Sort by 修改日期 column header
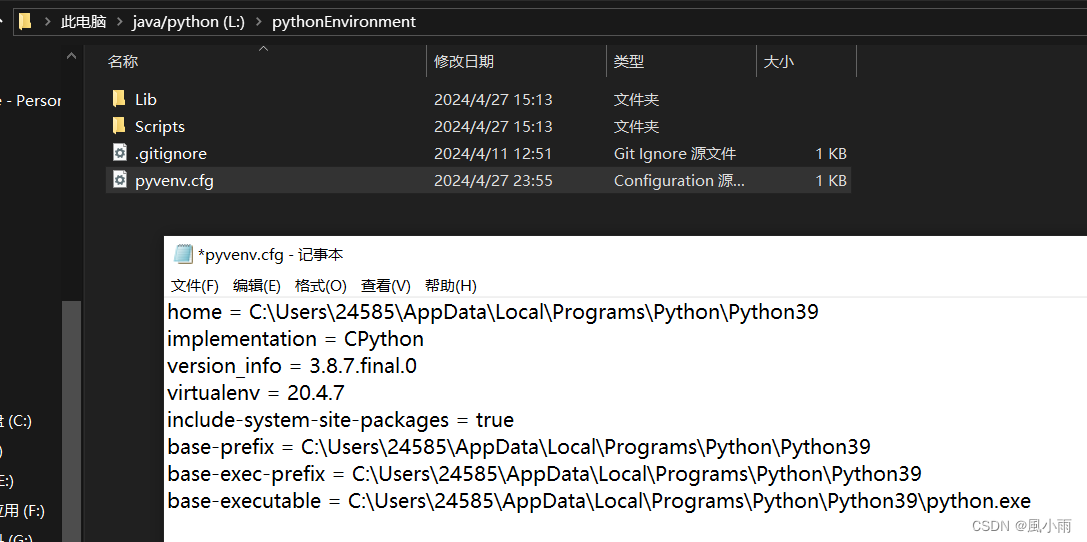Image resolution: width=1087 pixels, height=542 pixels. (x=464, y=62)
